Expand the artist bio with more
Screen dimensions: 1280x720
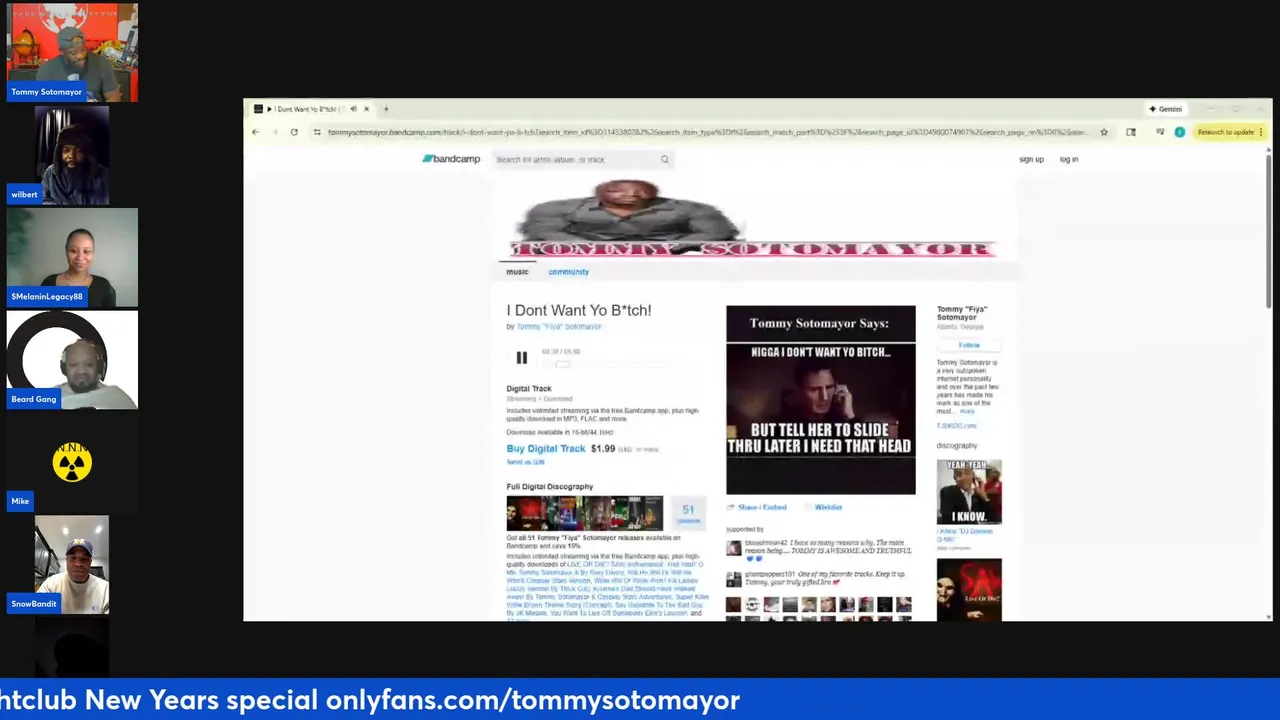[x=967, y=411]
